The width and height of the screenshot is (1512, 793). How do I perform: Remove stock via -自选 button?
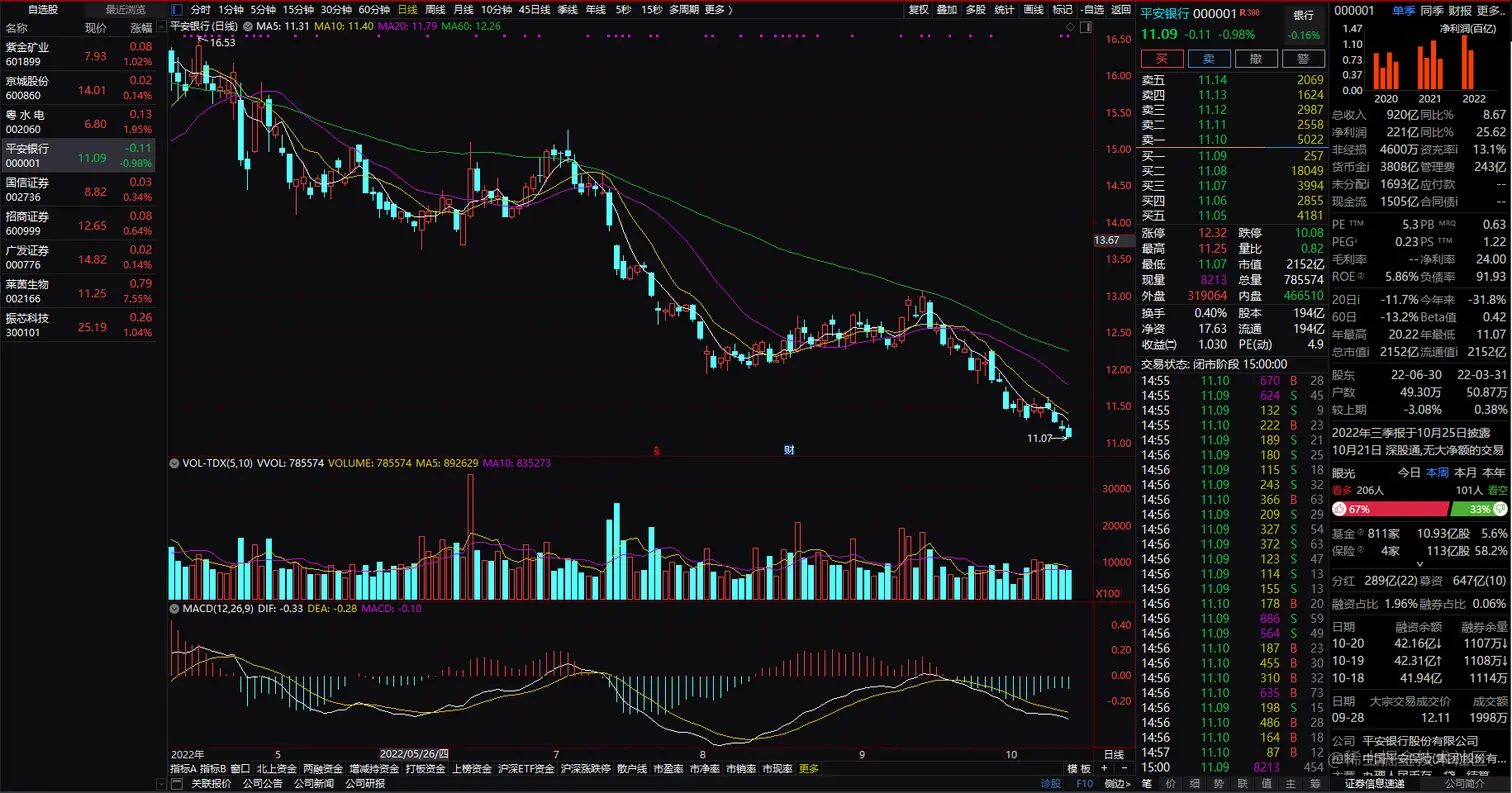[1092, 10]
